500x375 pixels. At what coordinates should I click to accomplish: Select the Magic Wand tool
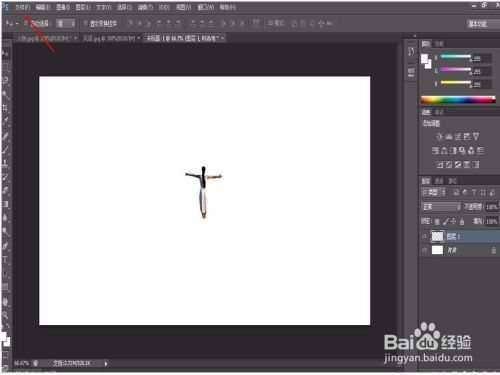(6, 94)
